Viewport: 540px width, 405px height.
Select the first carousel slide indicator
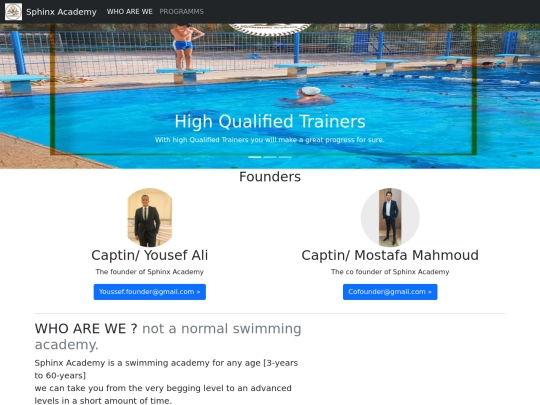point(255,157)
